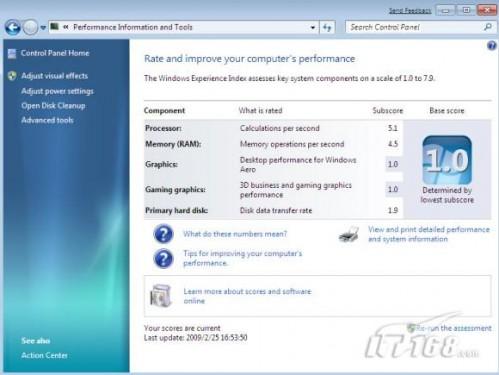499x375 pixels.
Task: View and print detailed performance information
Action: click(x=429, y=234)
